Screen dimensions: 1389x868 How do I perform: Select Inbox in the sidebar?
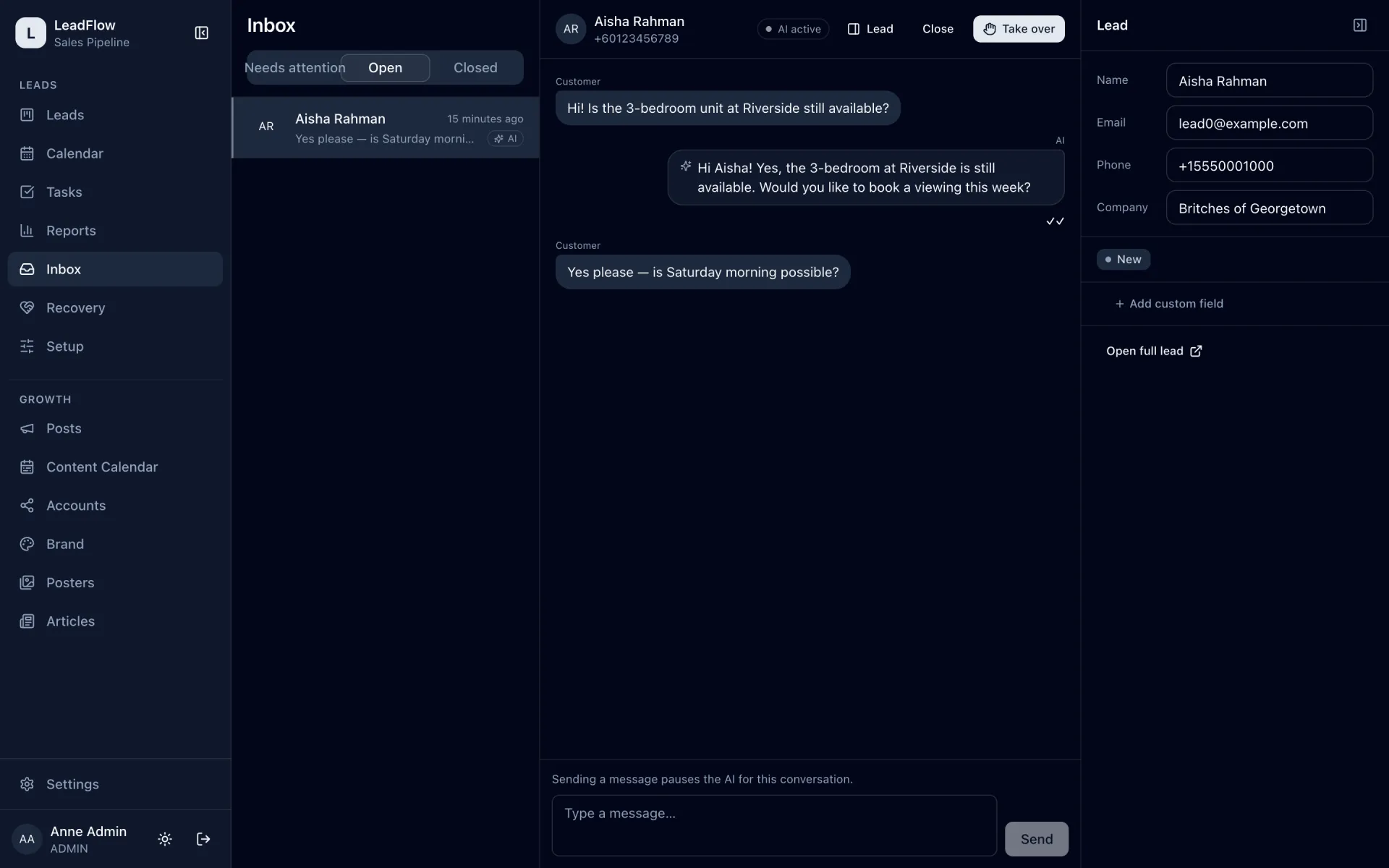(115, 269)
